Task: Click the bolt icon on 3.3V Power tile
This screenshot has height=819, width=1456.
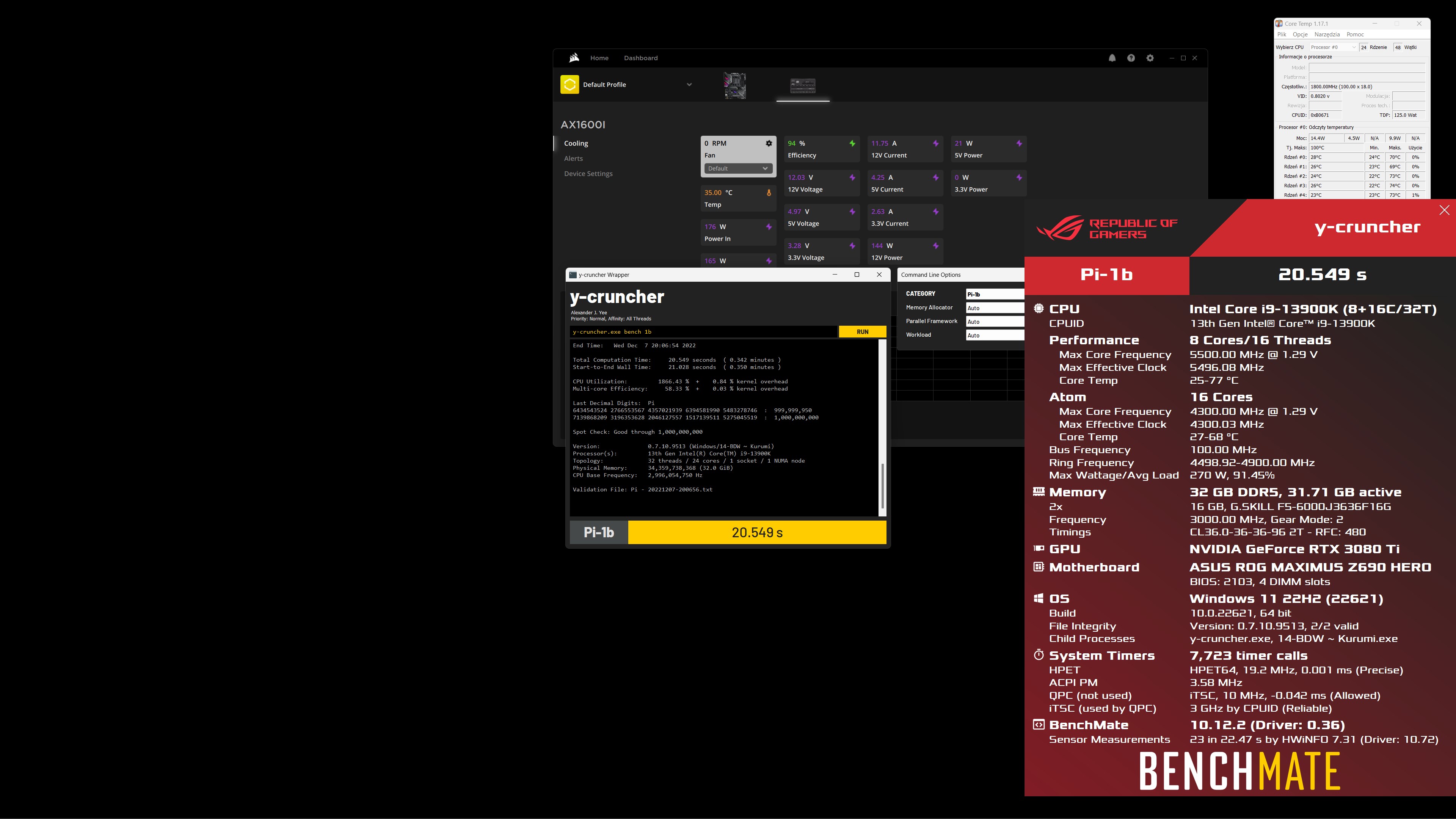Action: tap(1019, 177)
